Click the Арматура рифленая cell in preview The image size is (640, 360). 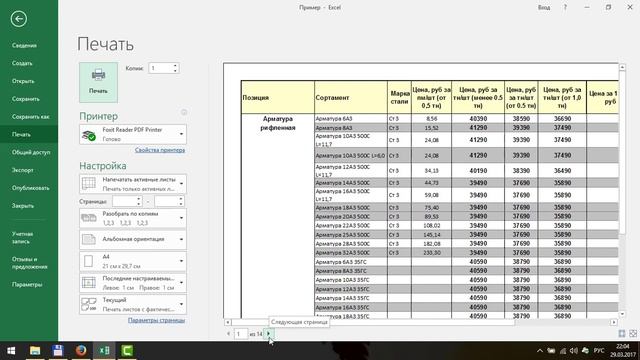click(278, 123)
